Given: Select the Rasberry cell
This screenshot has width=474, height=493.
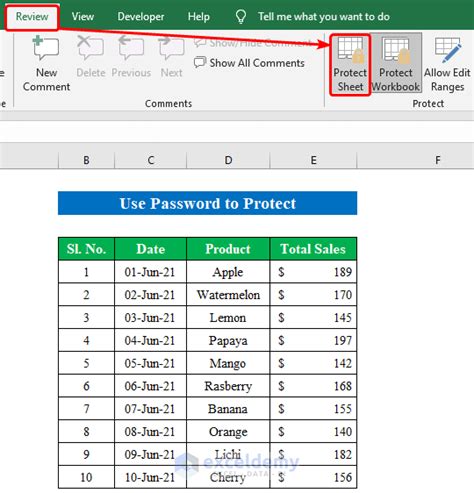Looking at the screenshot, I should [x=228, y=386].
